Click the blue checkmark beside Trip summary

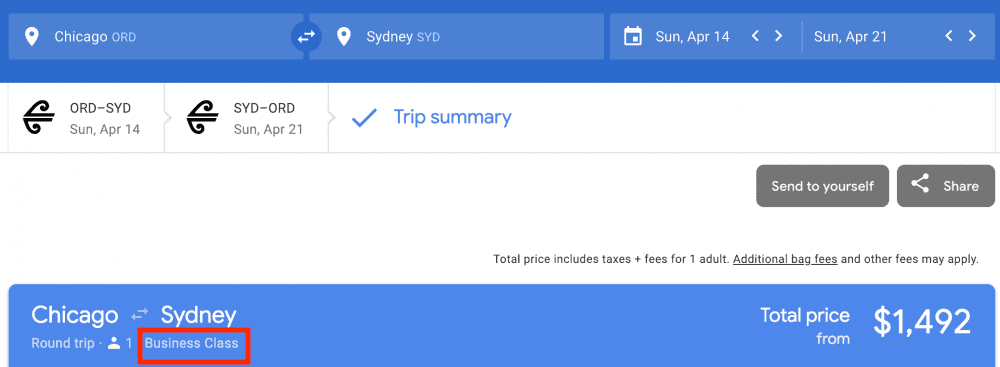(x=365, y=118)
